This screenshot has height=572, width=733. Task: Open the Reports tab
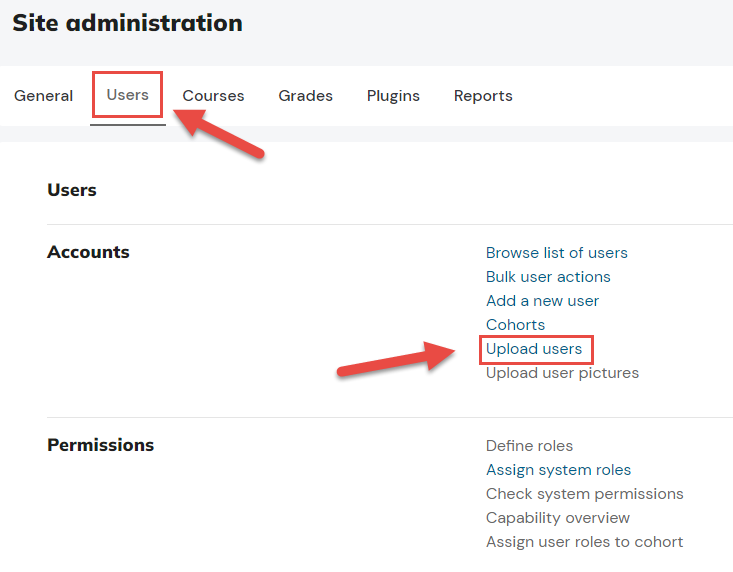click(483, 96)
